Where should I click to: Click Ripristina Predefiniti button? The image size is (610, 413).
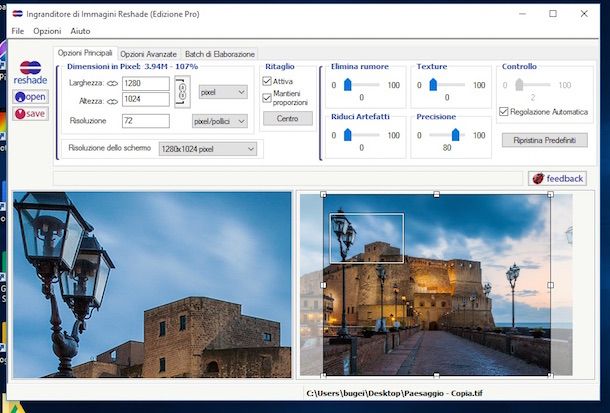click(x=544, y=140)
